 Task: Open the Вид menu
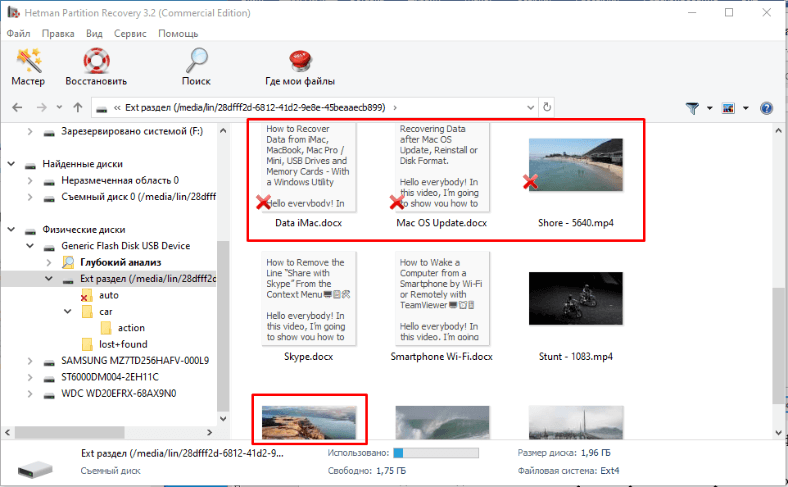click(x=94, y=34)
